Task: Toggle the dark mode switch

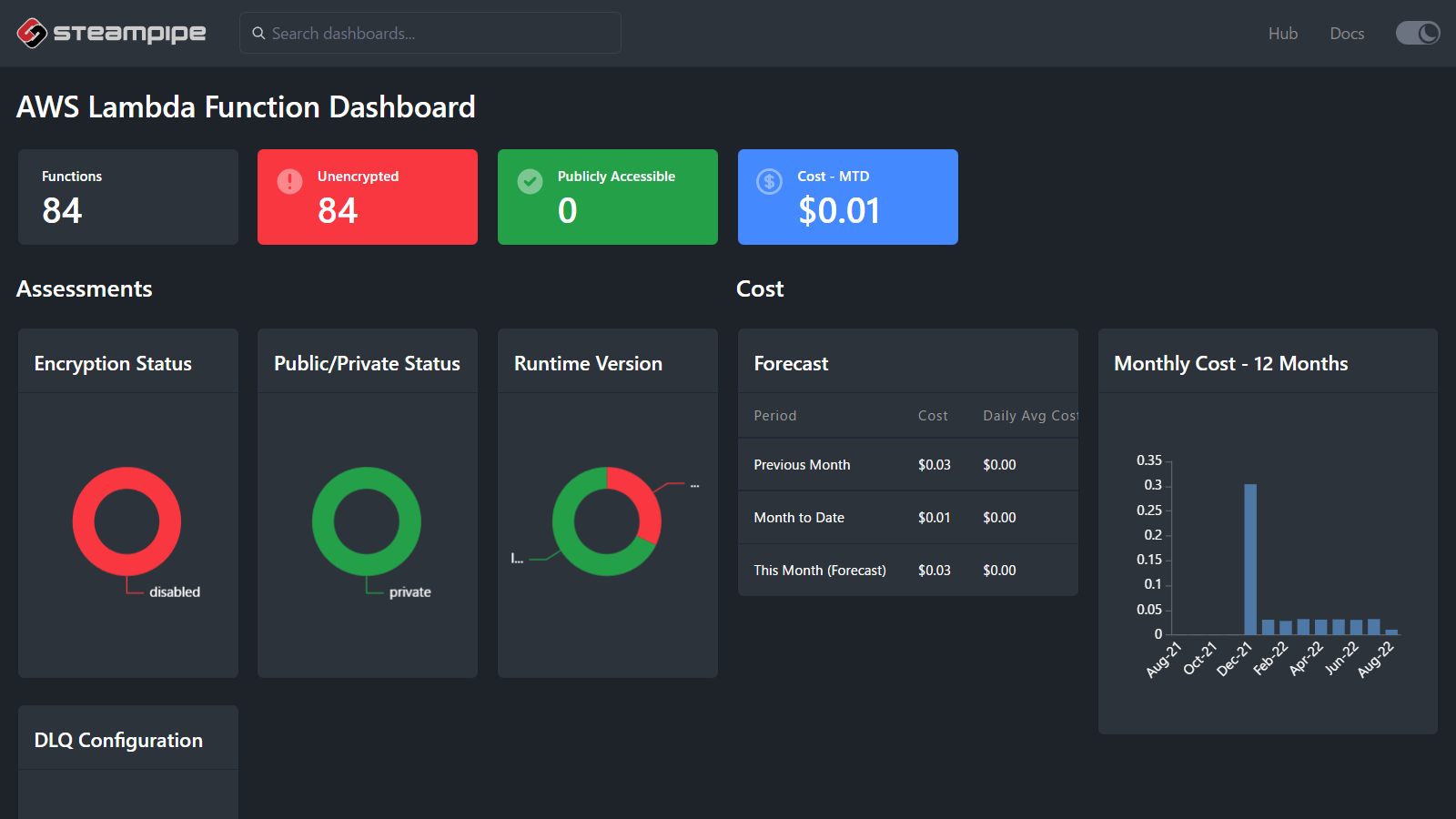Action: pos(1417,34)
